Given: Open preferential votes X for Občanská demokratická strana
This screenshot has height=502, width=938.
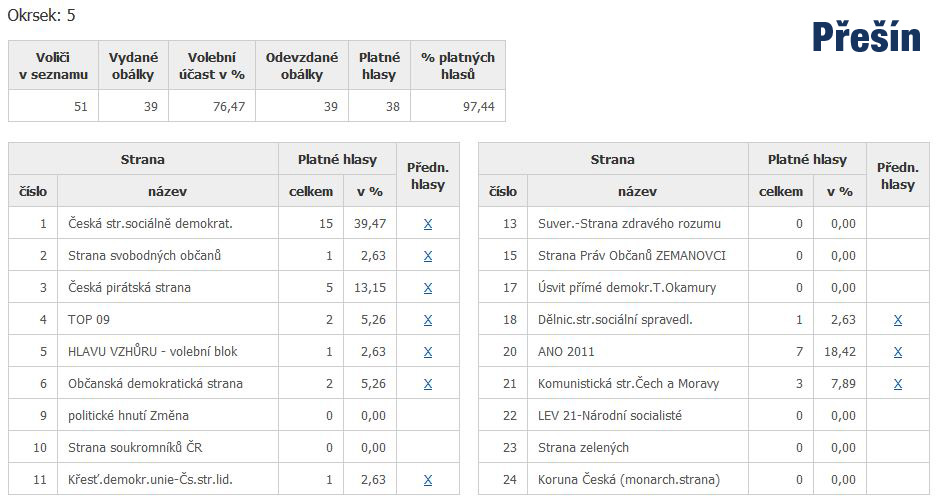Looking at the screenshot, I should pos(428,384).
